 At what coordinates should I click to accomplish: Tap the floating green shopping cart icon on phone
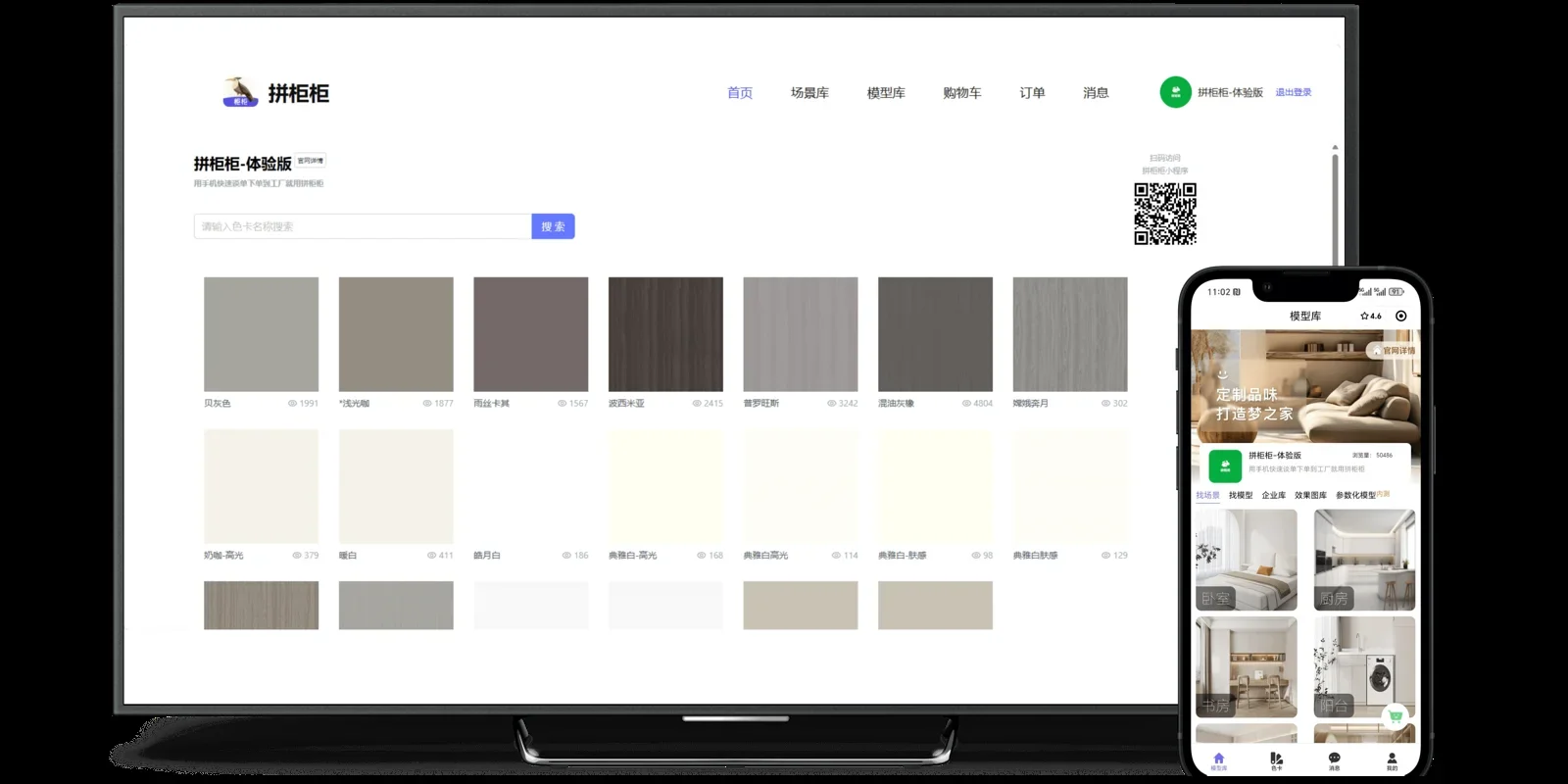pyautogui.click(x=1396, y=716)
